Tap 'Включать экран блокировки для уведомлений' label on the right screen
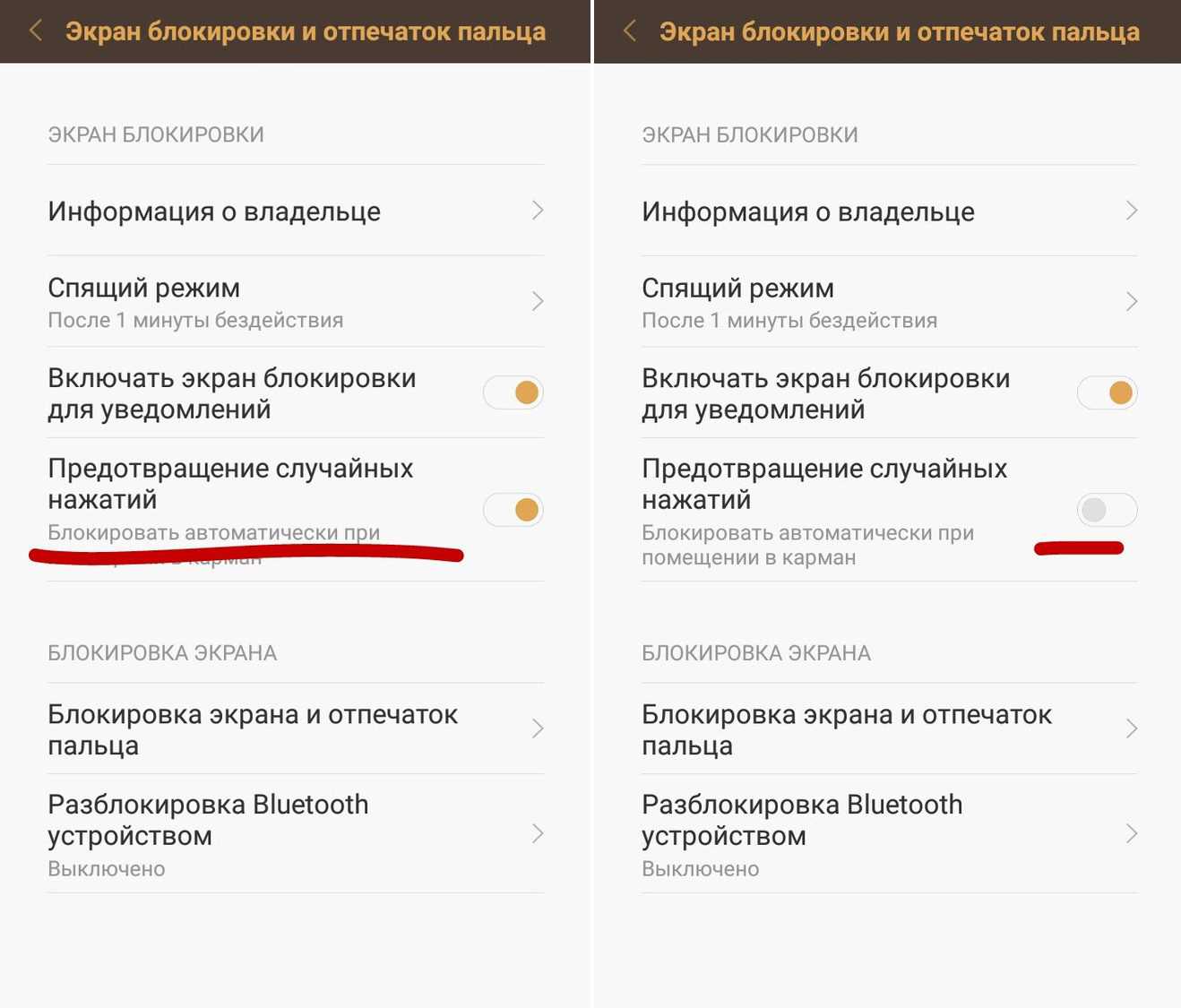This screenshot has width=1181, height=1008. click(x=826, y=393)
